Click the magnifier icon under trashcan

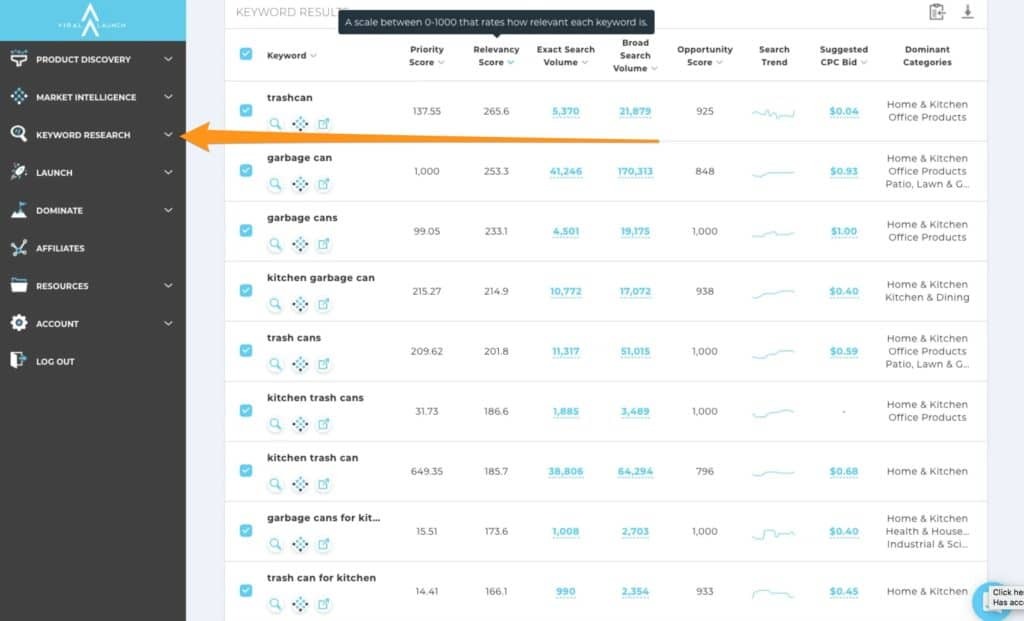click(275, 124)
